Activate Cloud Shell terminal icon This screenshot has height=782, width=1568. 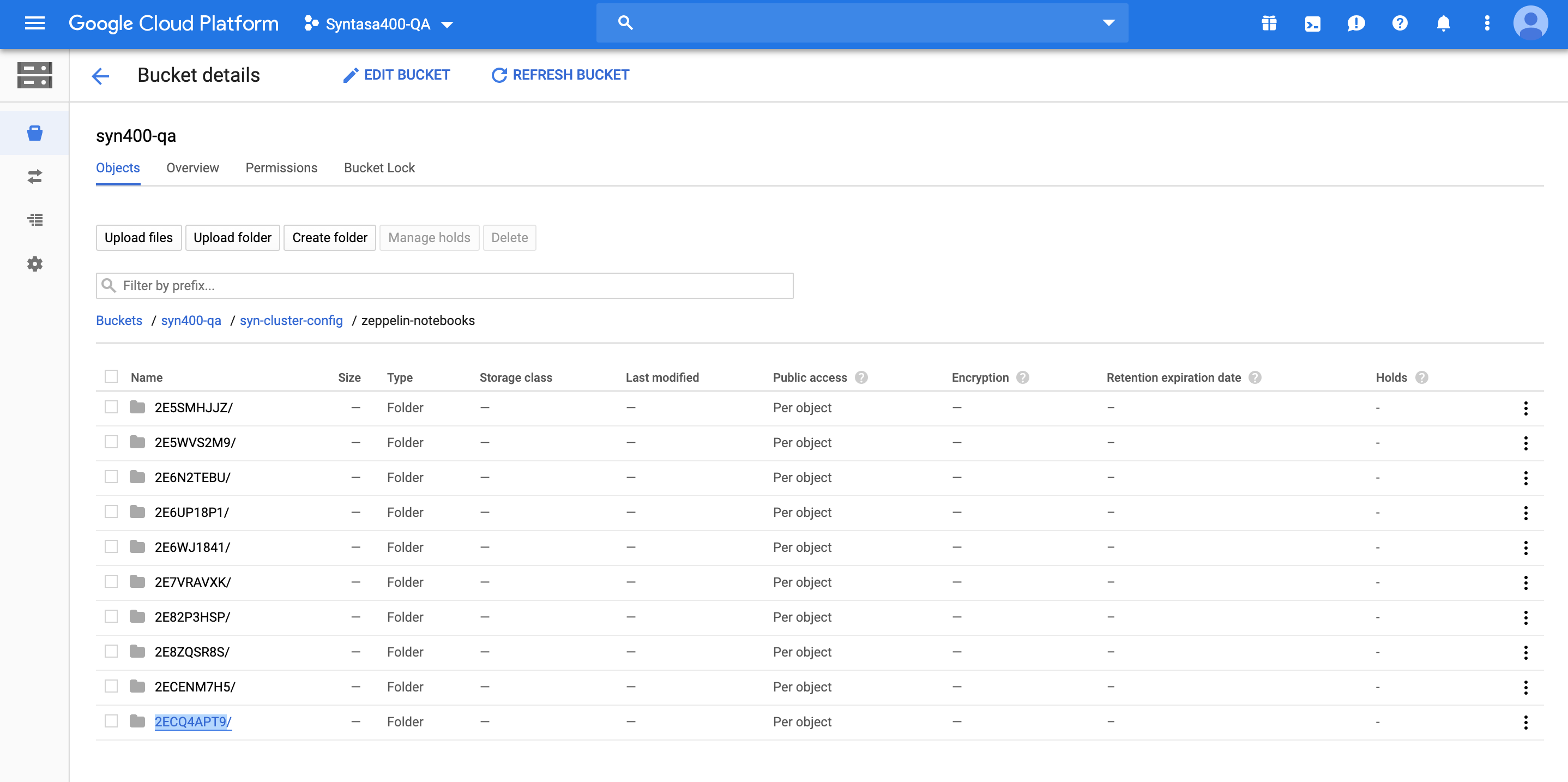coord(1312,24)
